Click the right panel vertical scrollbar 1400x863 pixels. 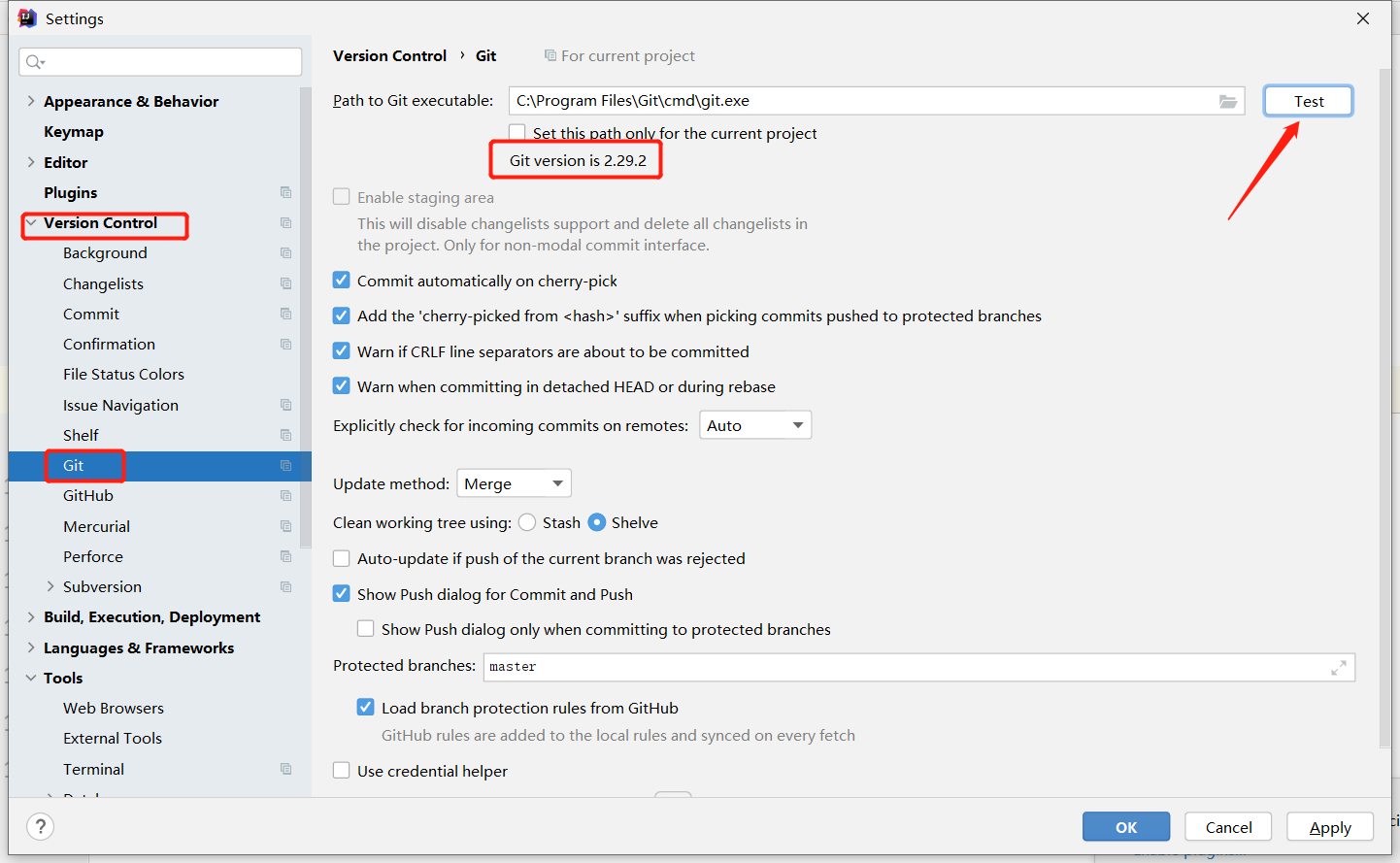1384,408
